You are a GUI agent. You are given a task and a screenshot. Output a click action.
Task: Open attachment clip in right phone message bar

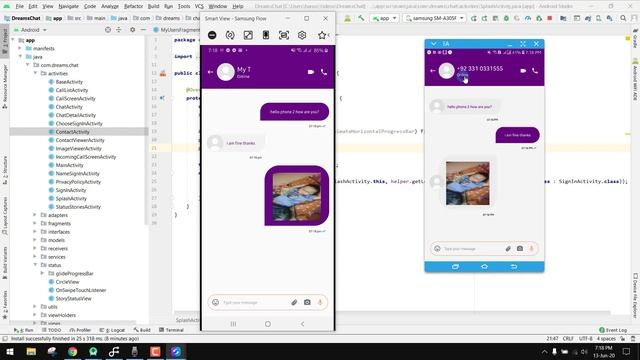[508, 249]
